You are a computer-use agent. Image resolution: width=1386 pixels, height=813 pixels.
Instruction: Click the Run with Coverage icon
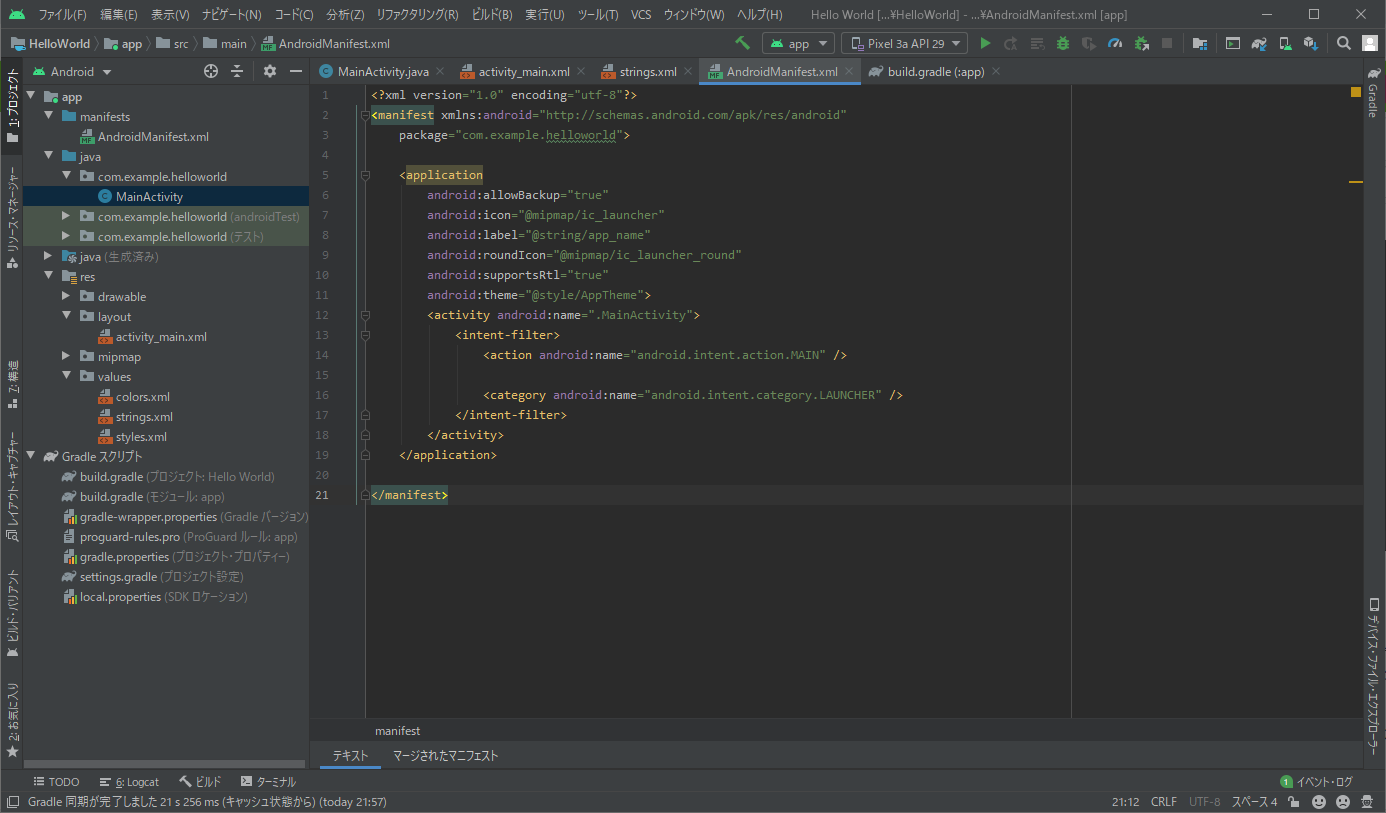[1089, 43]
